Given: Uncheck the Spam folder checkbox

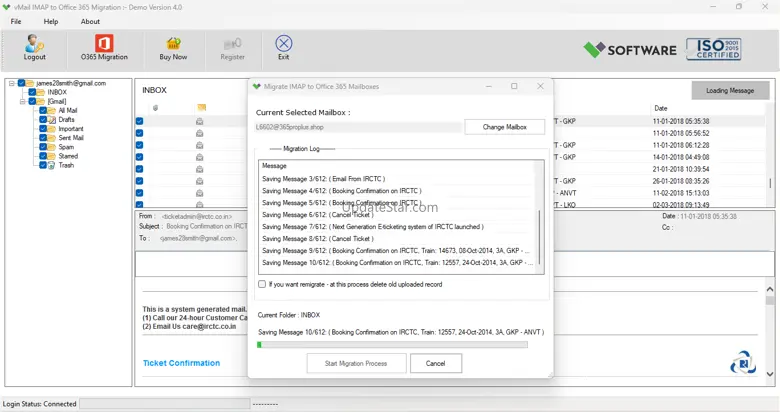Looking at the screenshot, I should [x=43, y=147].
